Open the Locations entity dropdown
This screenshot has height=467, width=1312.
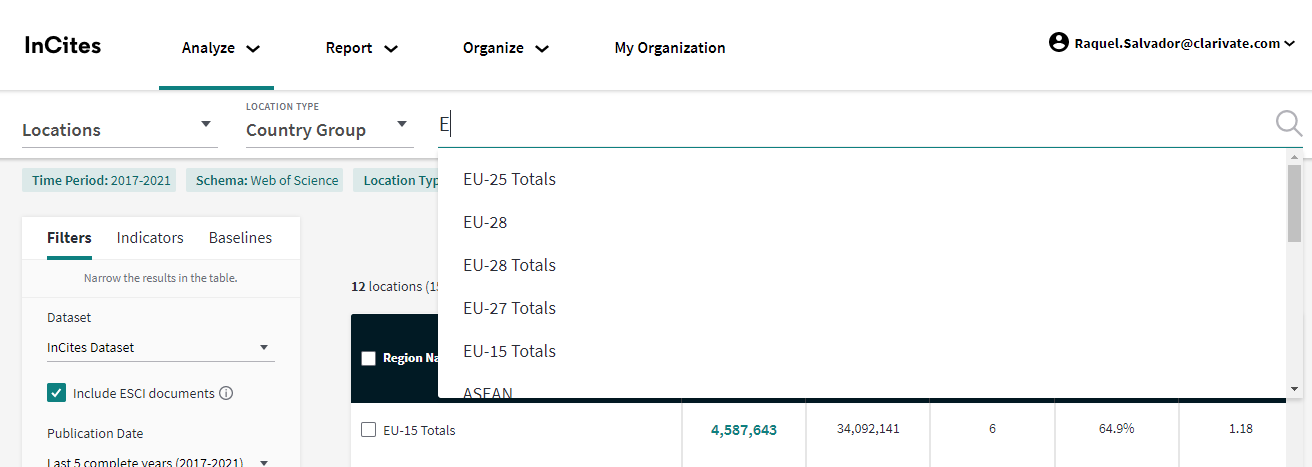118,129
